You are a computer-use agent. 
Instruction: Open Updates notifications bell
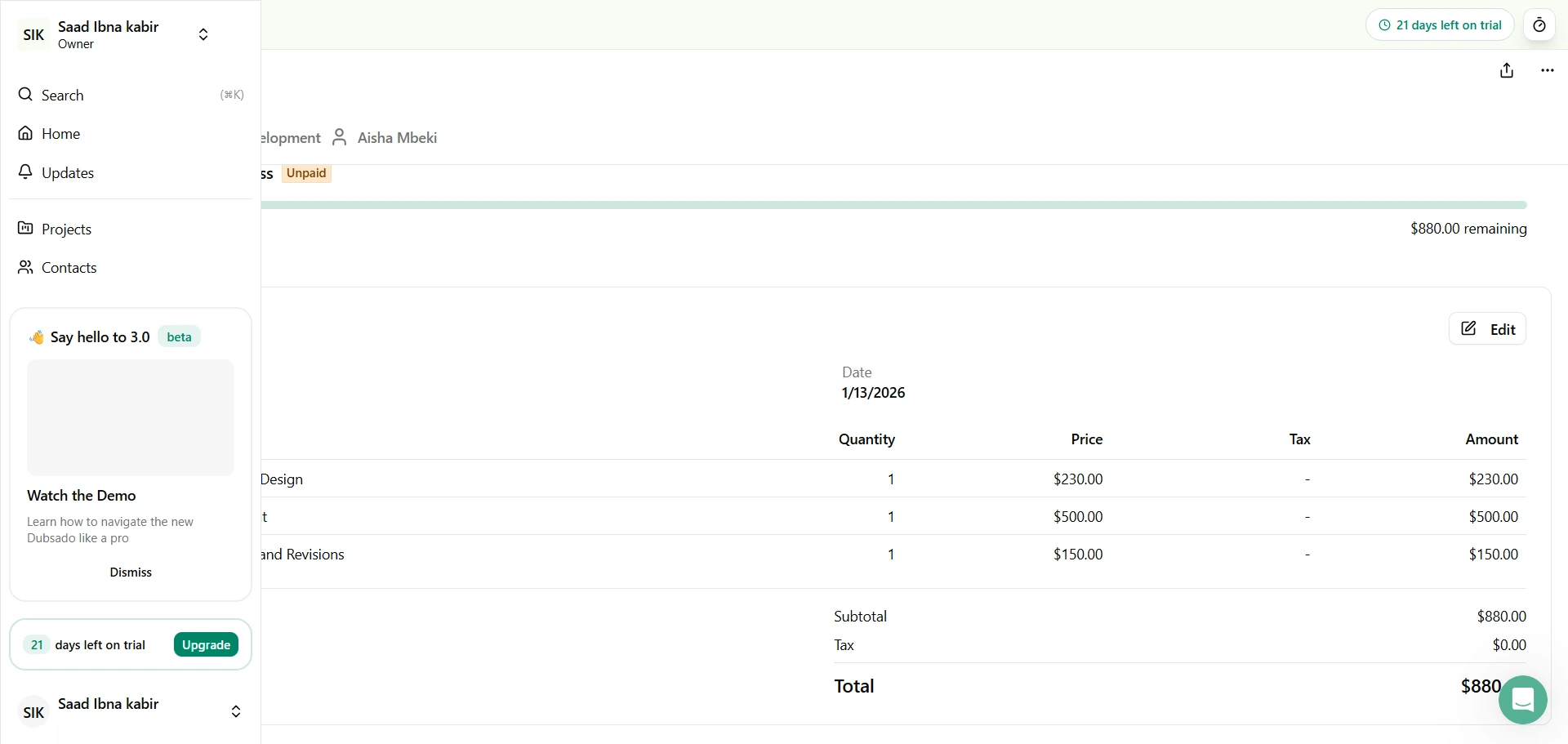tap(25, 172)
